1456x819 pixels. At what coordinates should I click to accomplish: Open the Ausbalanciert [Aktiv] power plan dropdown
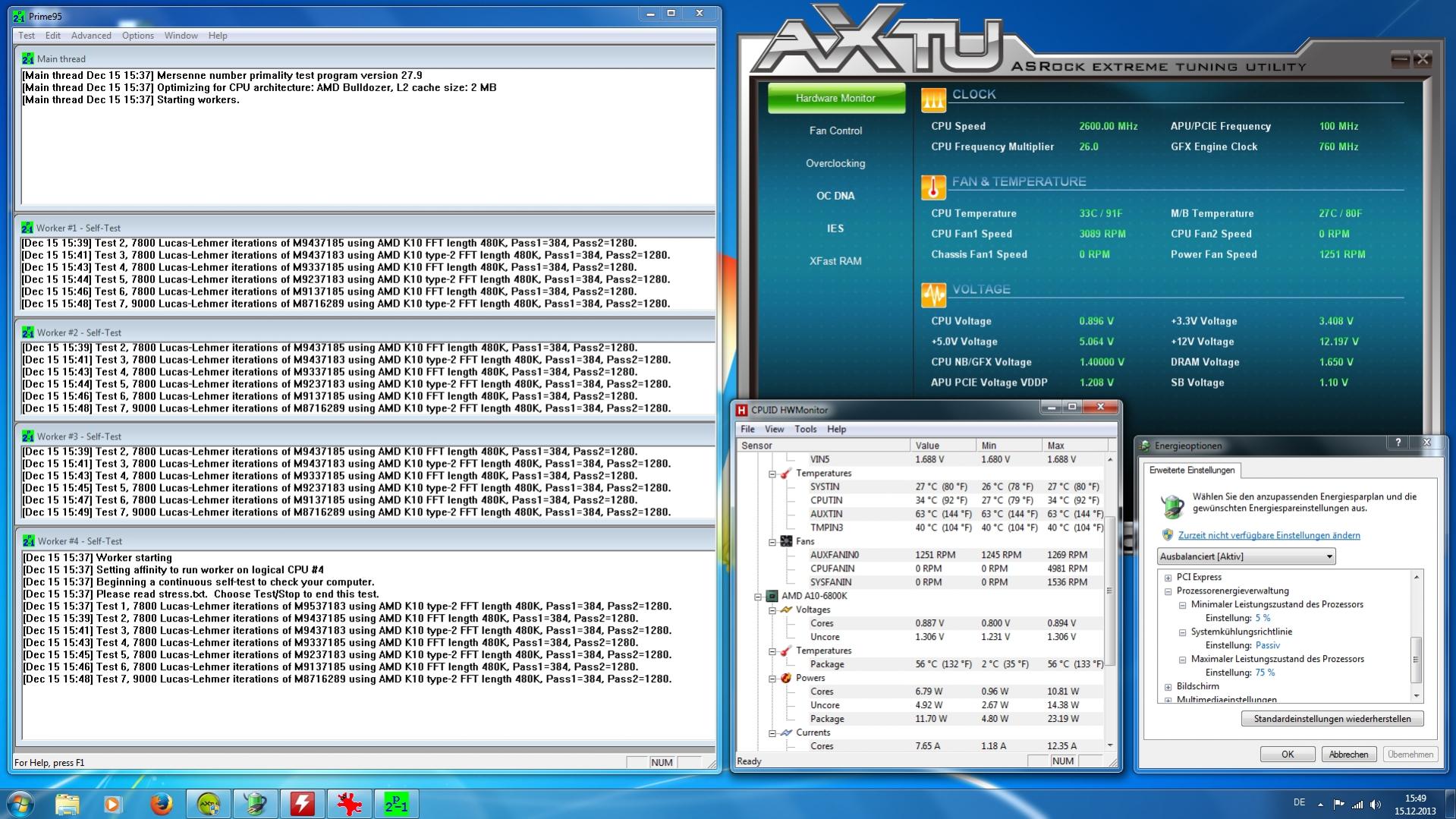1247,556
